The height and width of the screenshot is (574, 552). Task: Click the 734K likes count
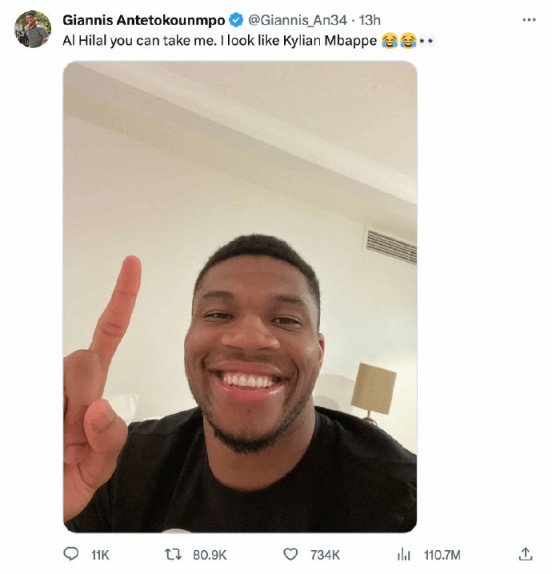pyautogui.click(x=325, y=555)
